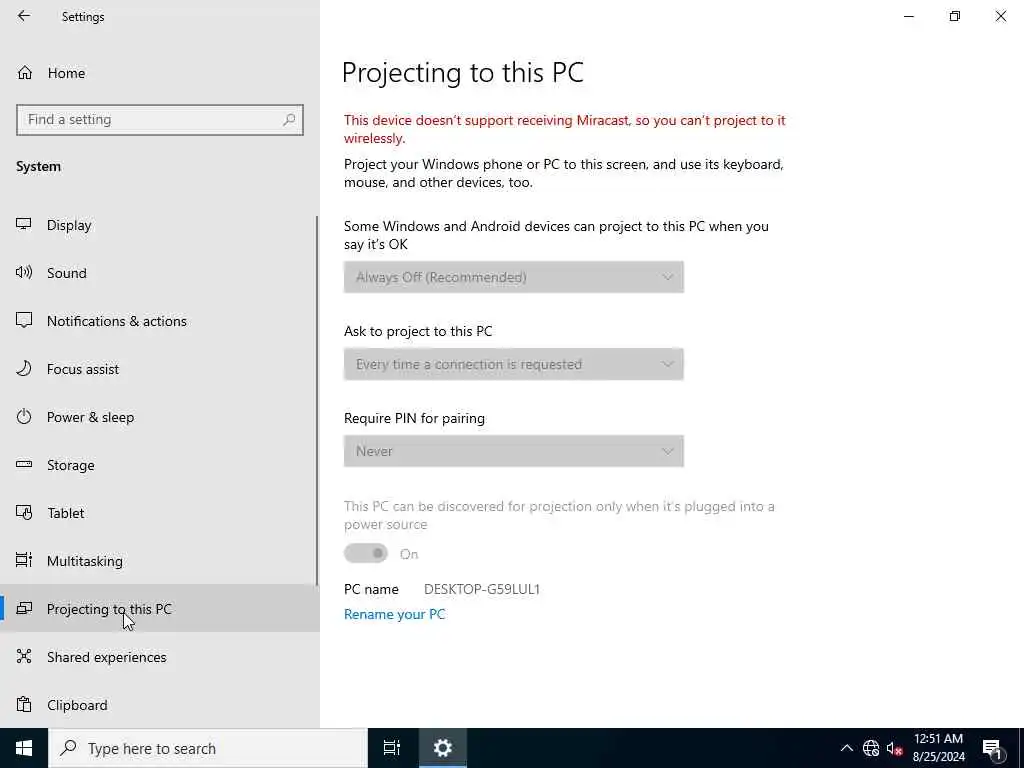The image size is (1024, 768).
Task: Click the PC name DESKTOP-G59LUL1 text
Action: [x=482, y=589]
